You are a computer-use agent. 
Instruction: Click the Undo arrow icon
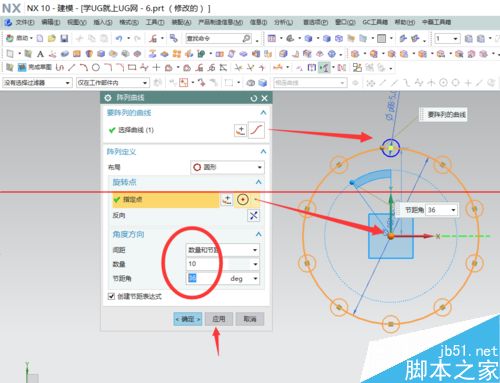tap(119, 38)
